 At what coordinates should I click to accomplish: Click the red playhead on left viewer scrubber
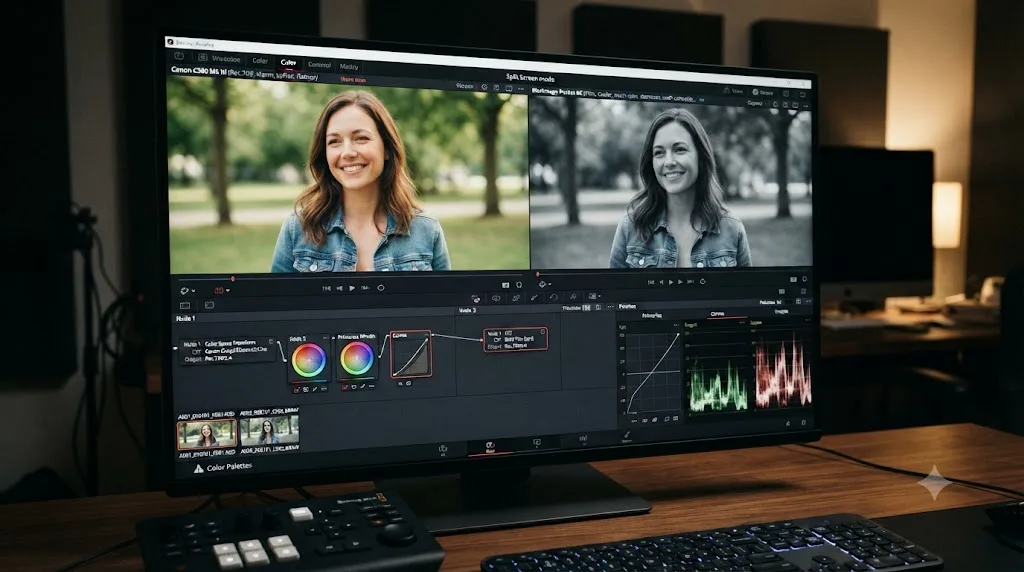(232, 279)
